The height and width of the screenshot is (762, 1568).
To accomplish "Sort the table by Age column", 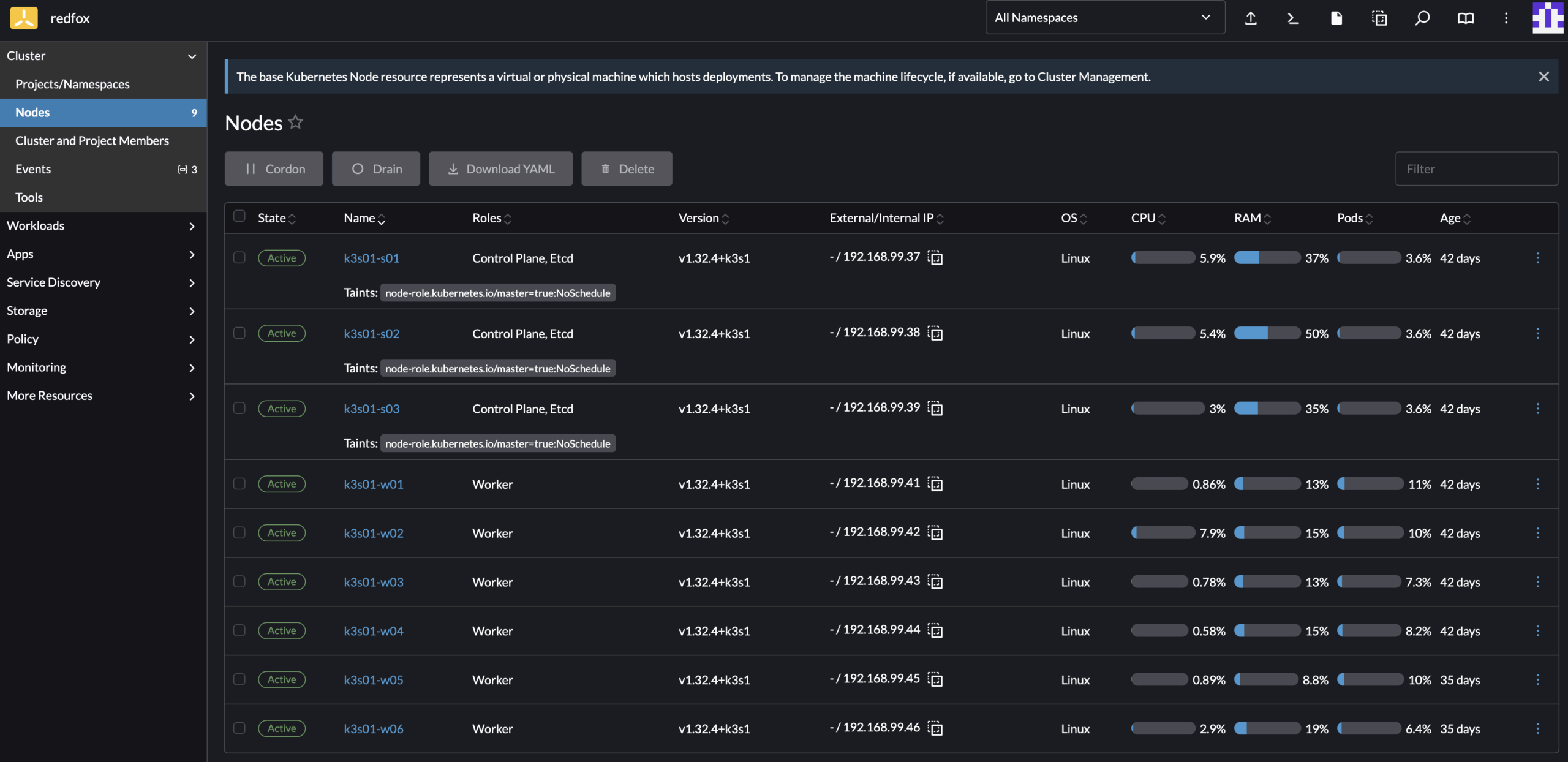I will pyautogui.click(x=1455, y=218).
